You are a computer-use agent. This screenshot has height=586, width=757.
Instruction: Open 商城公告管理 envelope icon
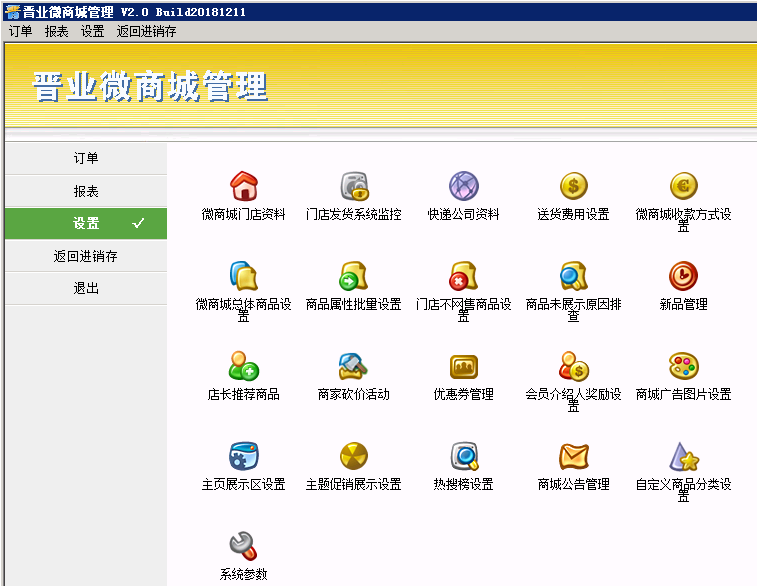574,456
